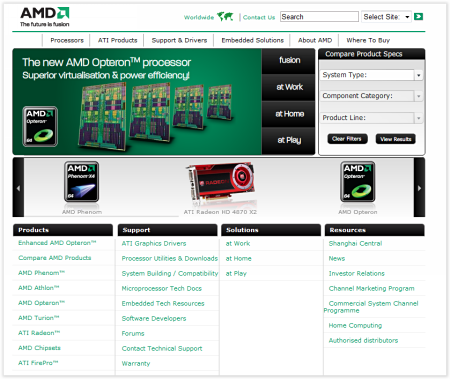Viewport: 450px width, 379px height.
Task: Open the News link
Action: click(337, 258)
